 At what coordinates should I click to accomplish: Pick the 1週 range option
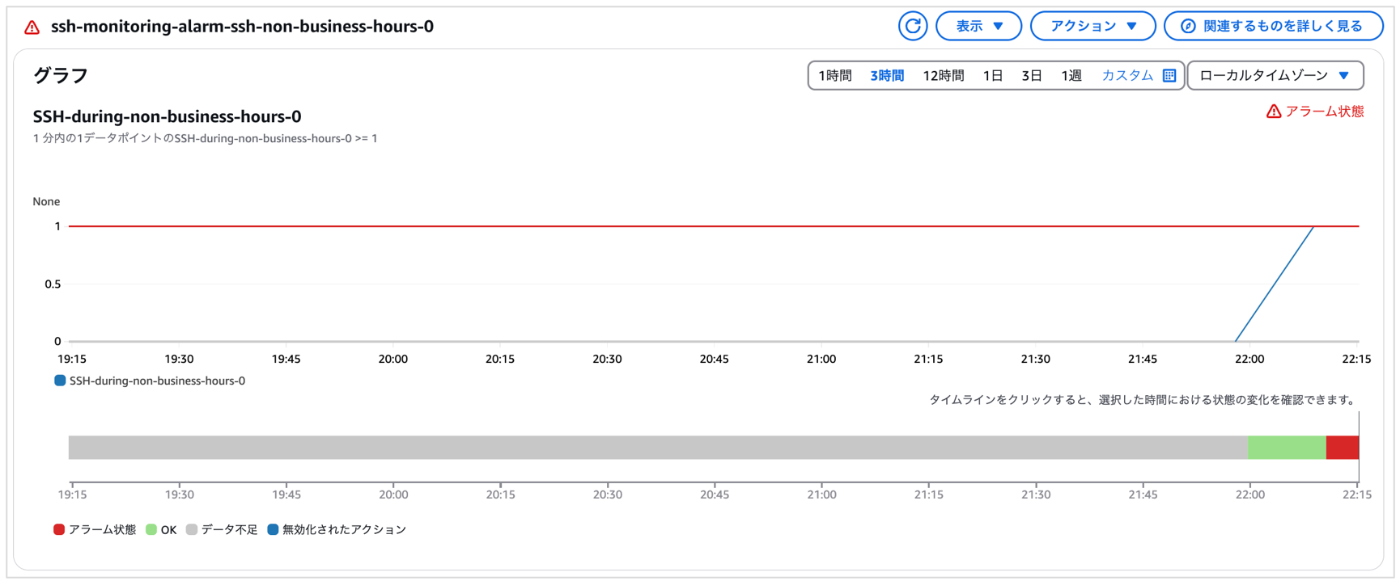tap(1072, 75)
